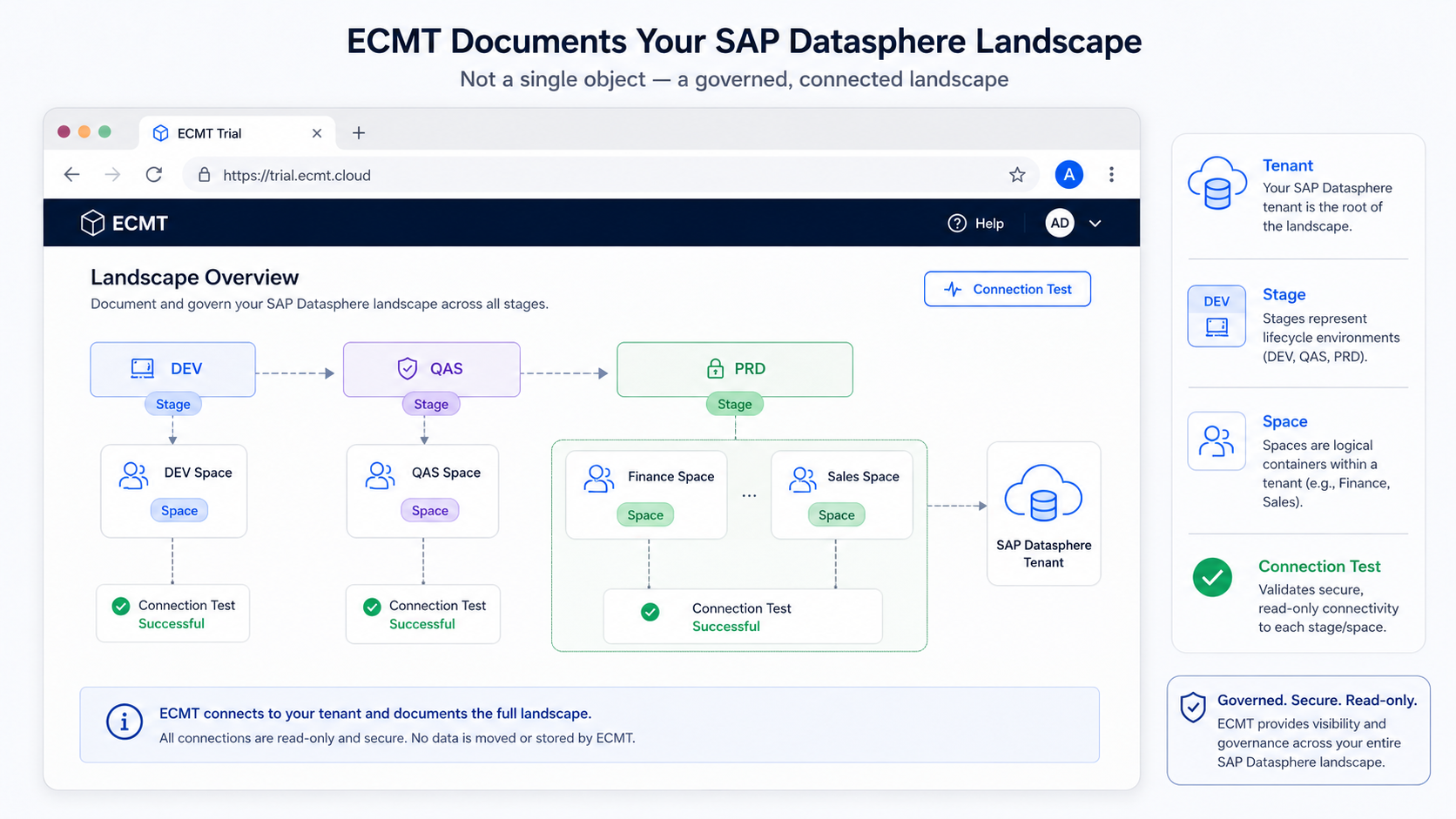Click the Space badge in DEV Space

point(179,510)
